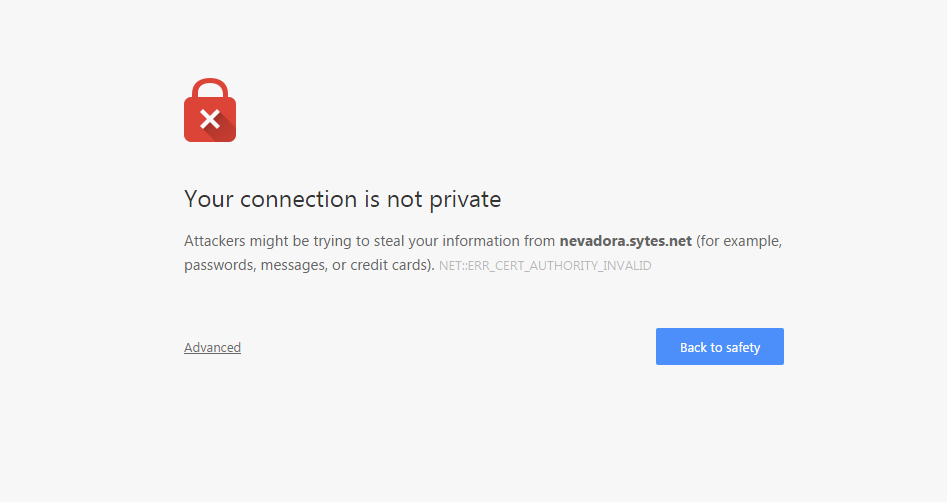The height and width of the screenshot is (502, 947).
Task: Click the word "steal" in the warning
Action: pos(389,241)
